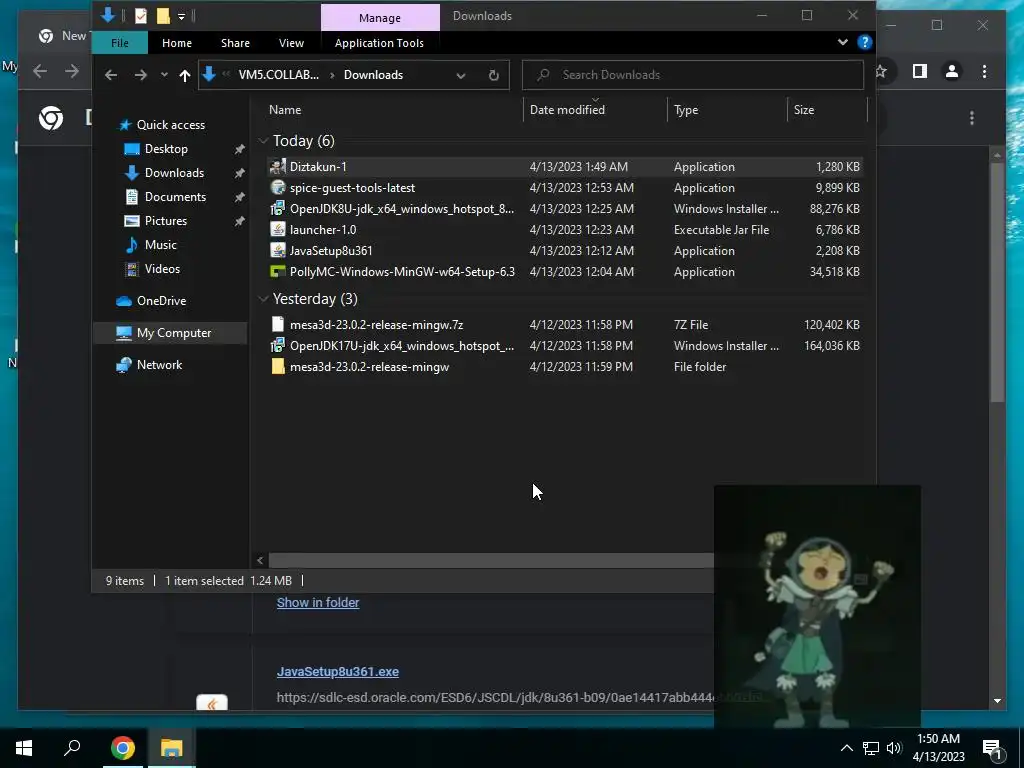Click the New folder quick access icon
1024x768 pixels.
point(163,16)
